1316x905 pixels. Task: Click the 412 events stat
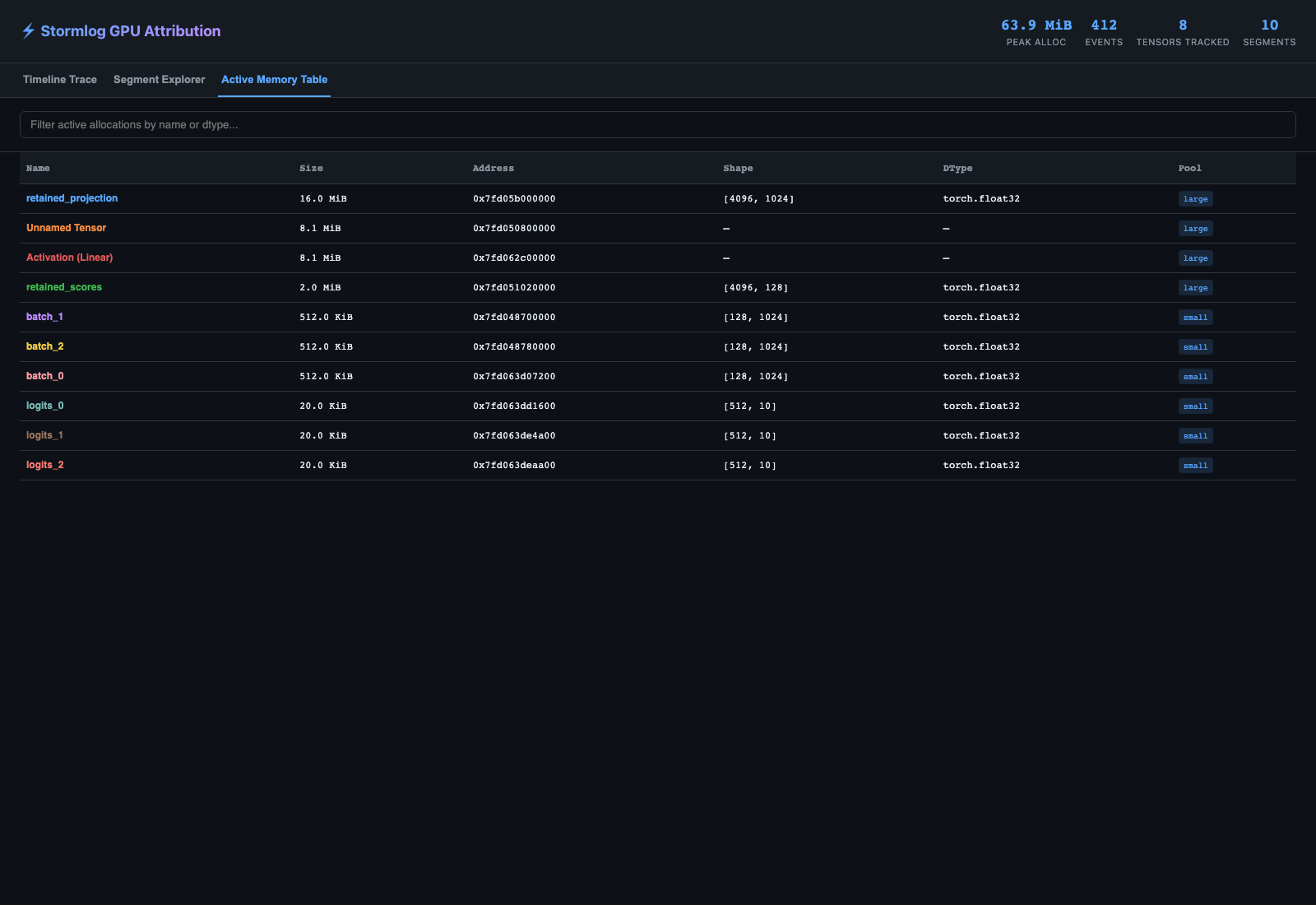[1104, 33]
